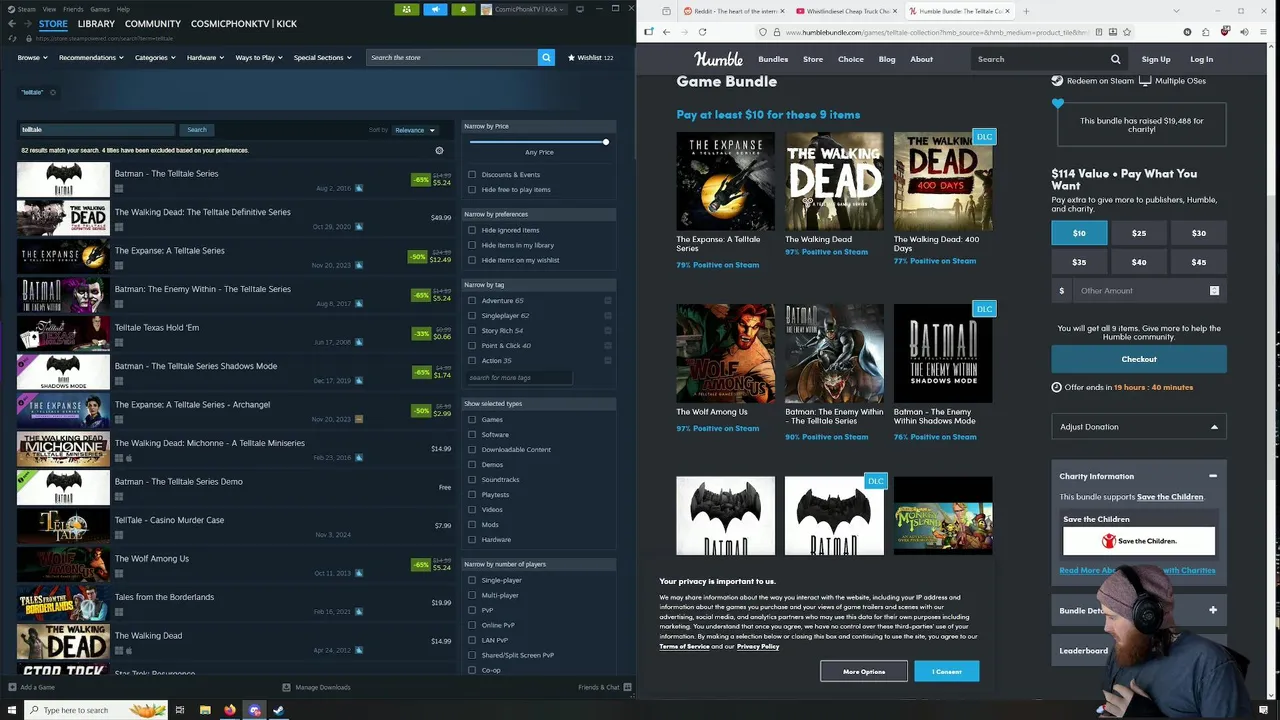1280x720 pixels.
Task: Open The Wolf Among Us bundle thumbnail
Action: [725, 353]
